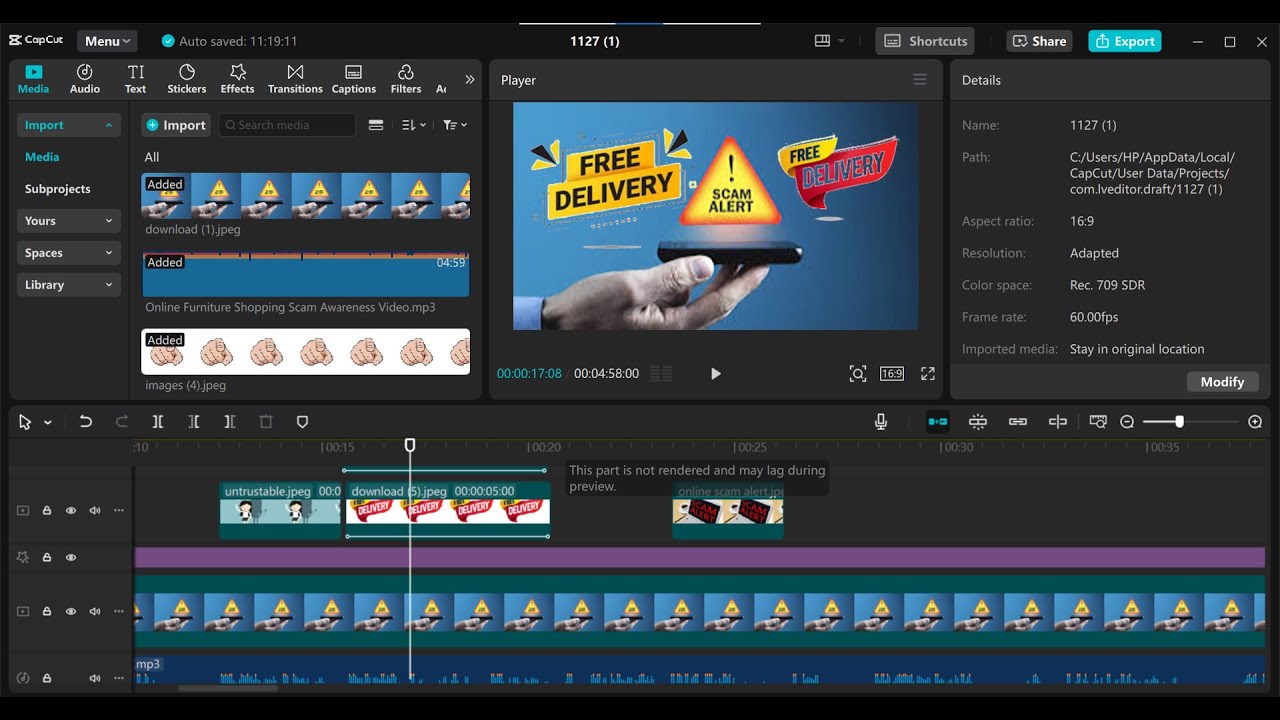This screenshot has height=720, width=1280.
Task: Click the Shortcuts button
Action: tap(925, 41)
